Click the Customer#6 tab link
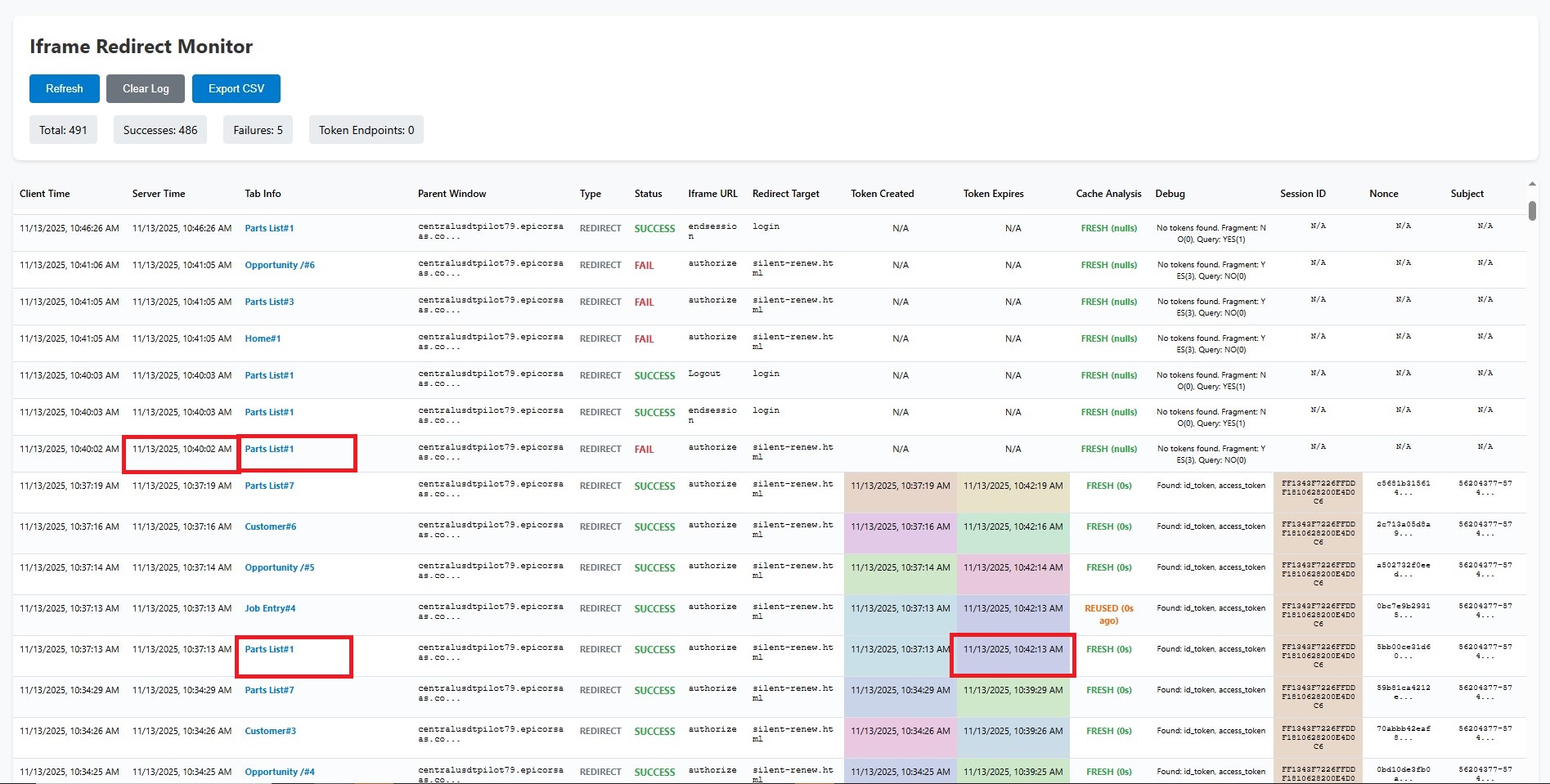The height and width of the screenshot is (784, 1550). click(270, 526)
